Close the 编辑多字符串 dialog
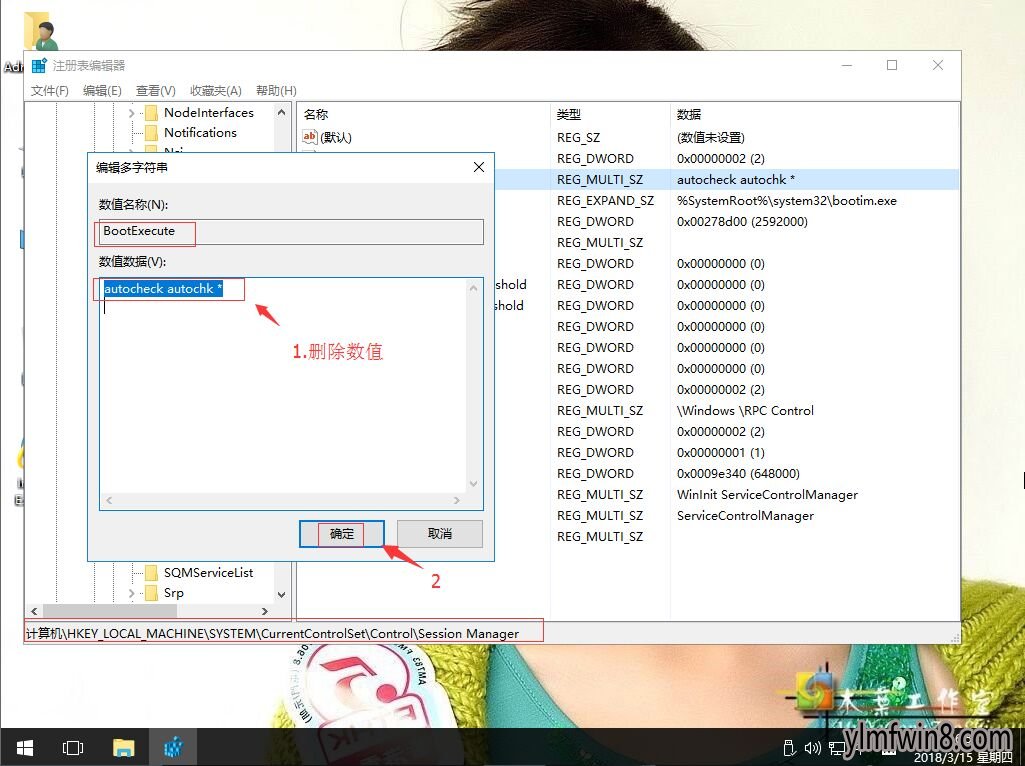The height and width of the screenshot is (766, 1025). click(479, 167)
